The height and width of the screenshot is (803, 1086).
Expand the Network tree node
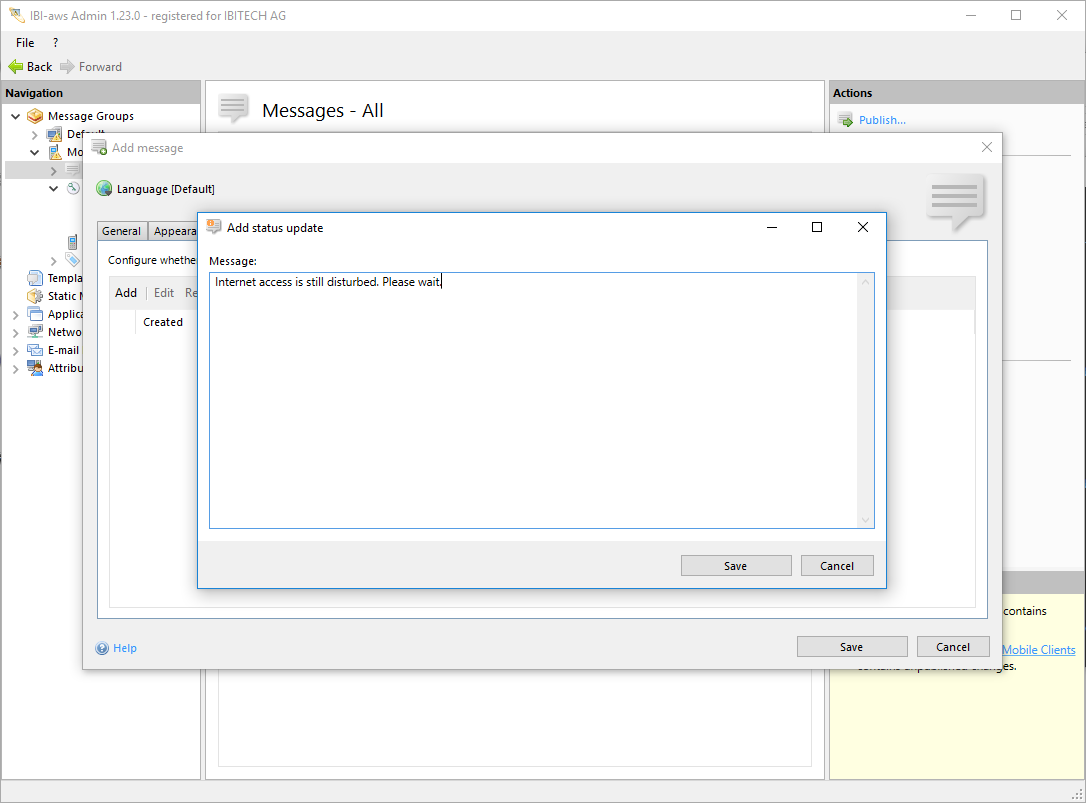pyautogui.click(x=16, y=332)
